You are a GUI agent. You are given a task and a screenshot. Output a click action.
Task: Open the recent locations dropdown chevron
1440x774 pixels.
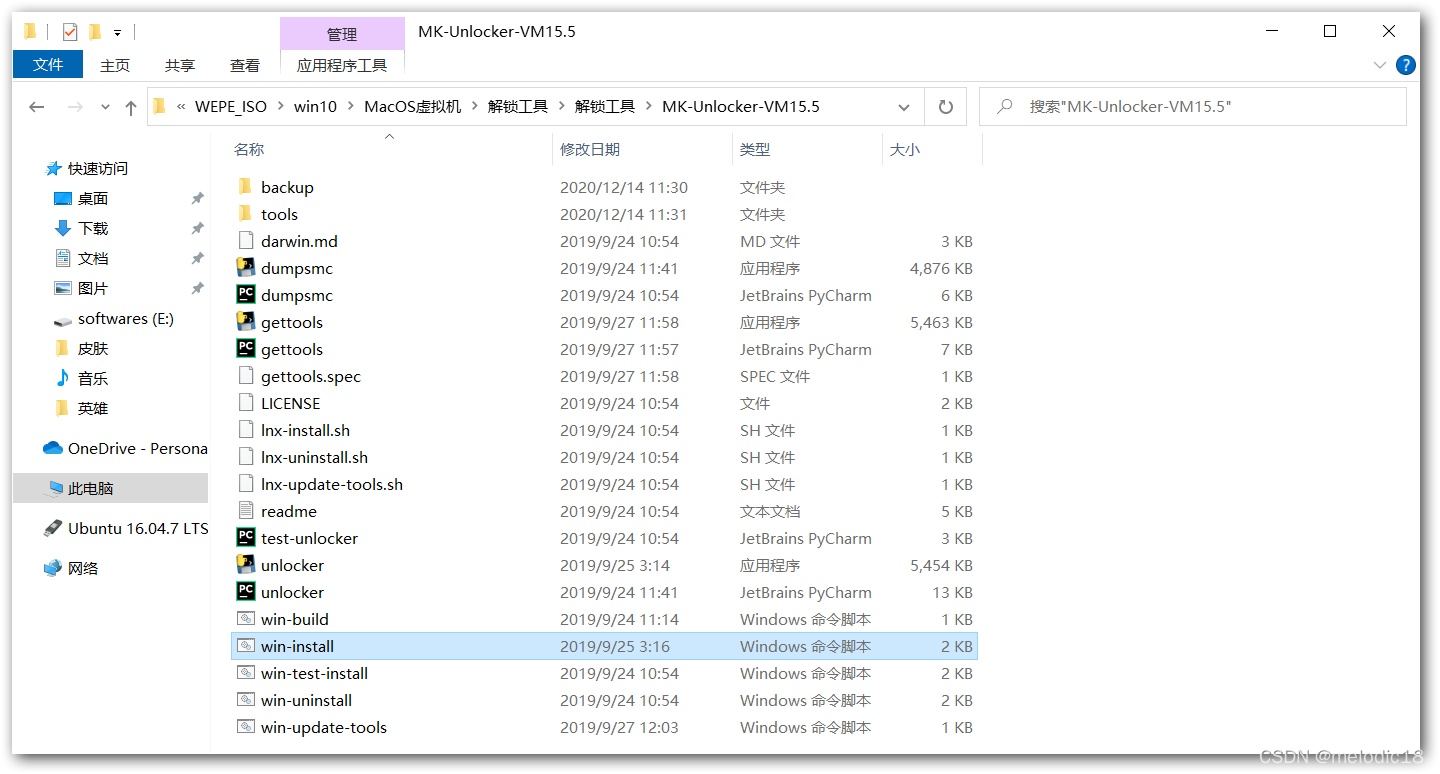(104, 106)
